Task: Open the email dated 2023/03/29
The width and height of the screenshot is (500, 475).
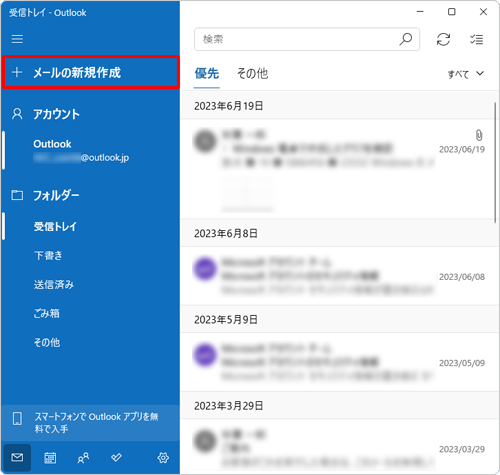Action: pos(339,447)
